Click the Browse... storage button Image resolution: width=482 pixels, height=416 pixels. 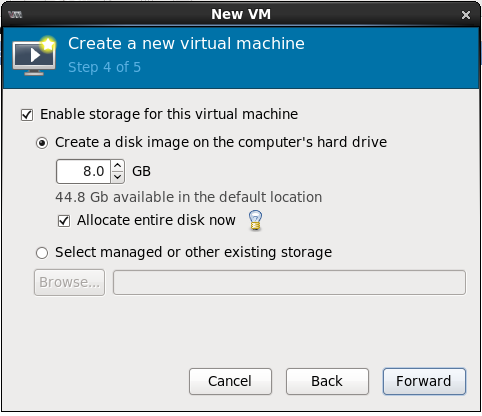69,282
